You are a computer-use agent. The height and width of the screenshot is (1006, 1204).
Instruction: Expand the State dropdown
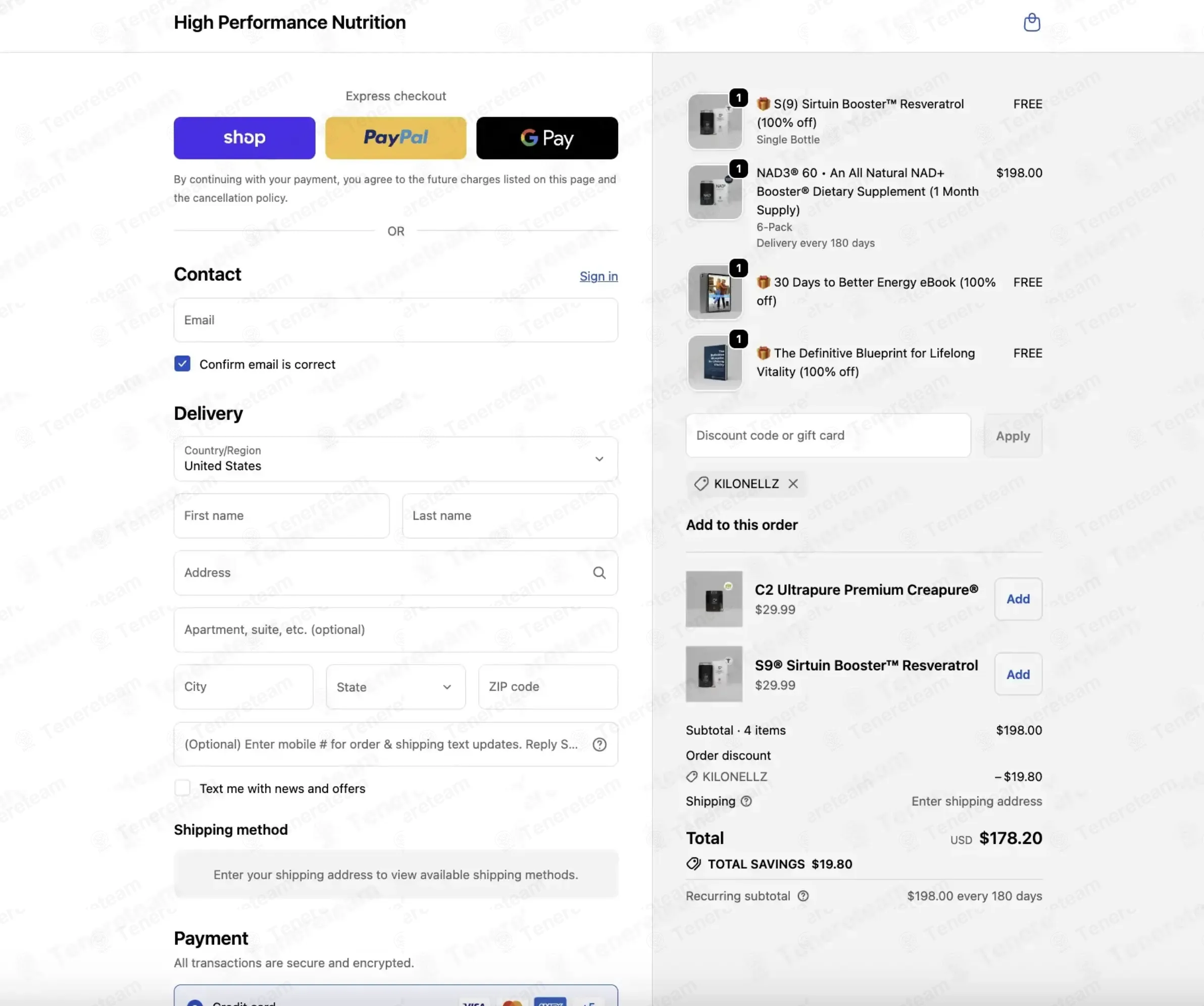(x=395, y=687)
